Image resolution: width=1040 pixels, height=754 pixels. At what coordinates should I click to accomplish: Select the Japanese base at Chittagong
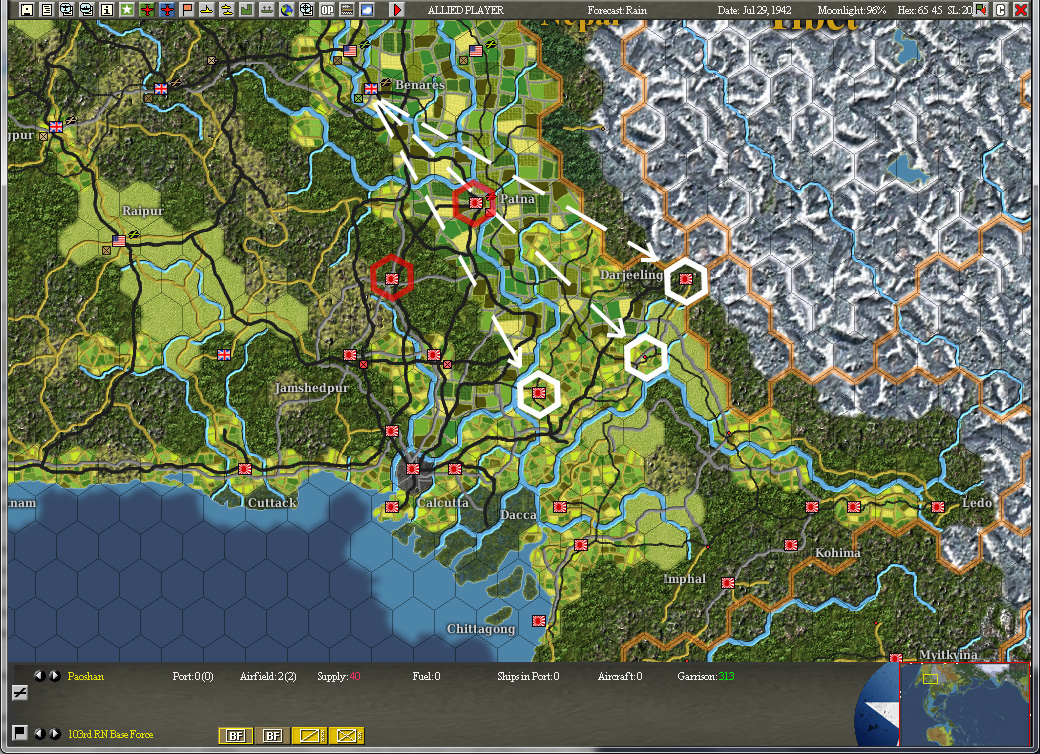tap(539, 621)
